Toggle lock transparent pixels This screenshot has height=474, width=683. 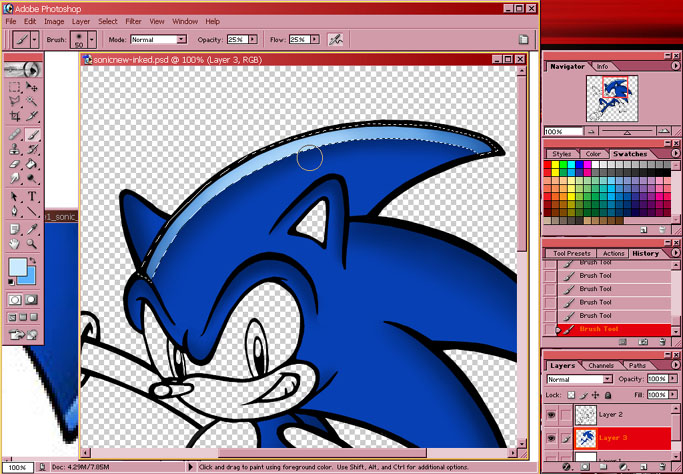click(x=571, y=395)
